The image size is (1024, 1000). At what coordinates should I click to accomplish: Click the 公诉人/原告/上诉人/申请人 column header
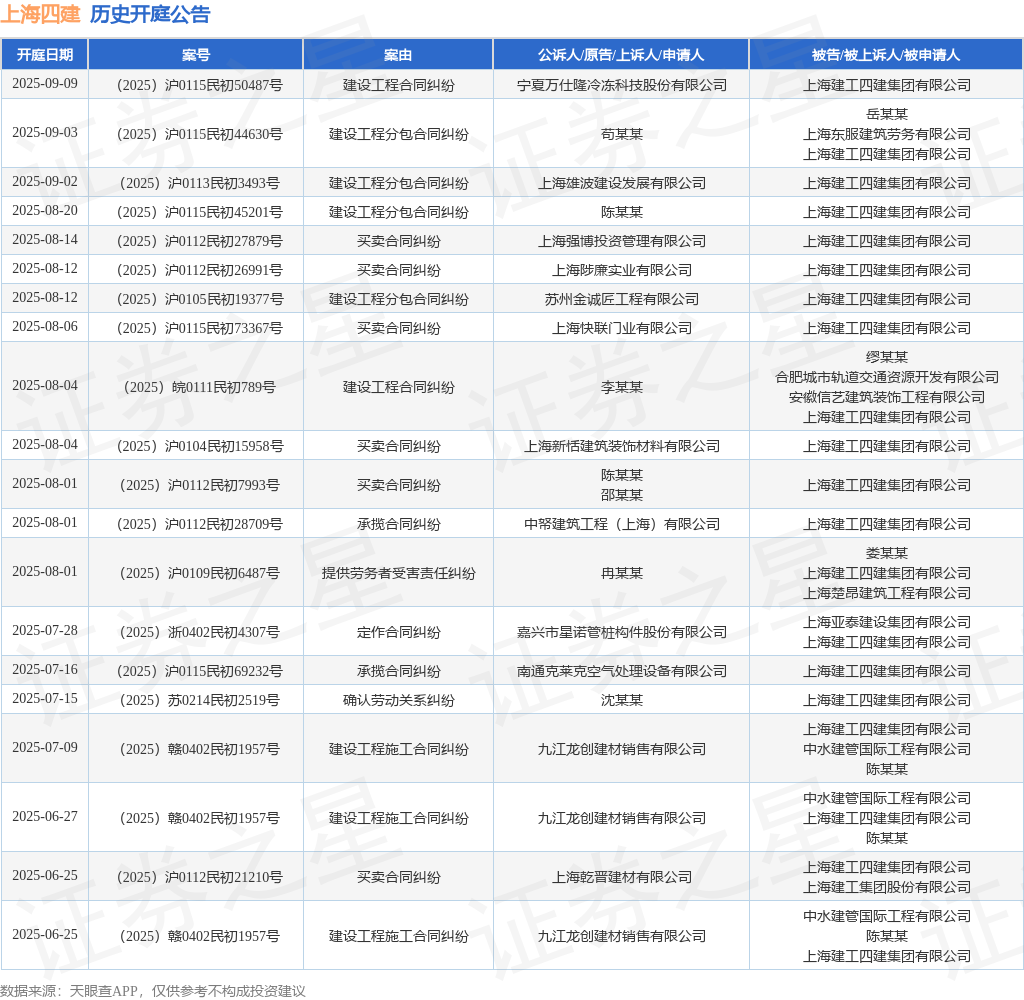[x=620, y=55]
